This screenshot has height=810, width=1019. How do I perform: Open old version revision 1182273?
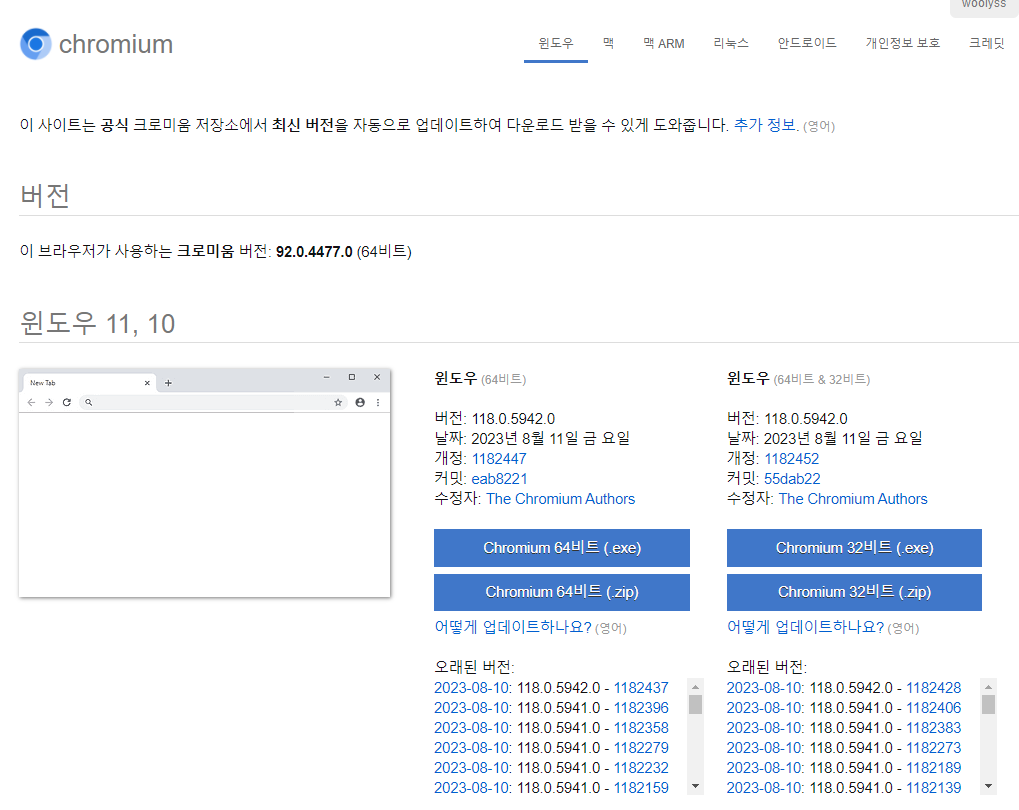[x=933, y=748]
